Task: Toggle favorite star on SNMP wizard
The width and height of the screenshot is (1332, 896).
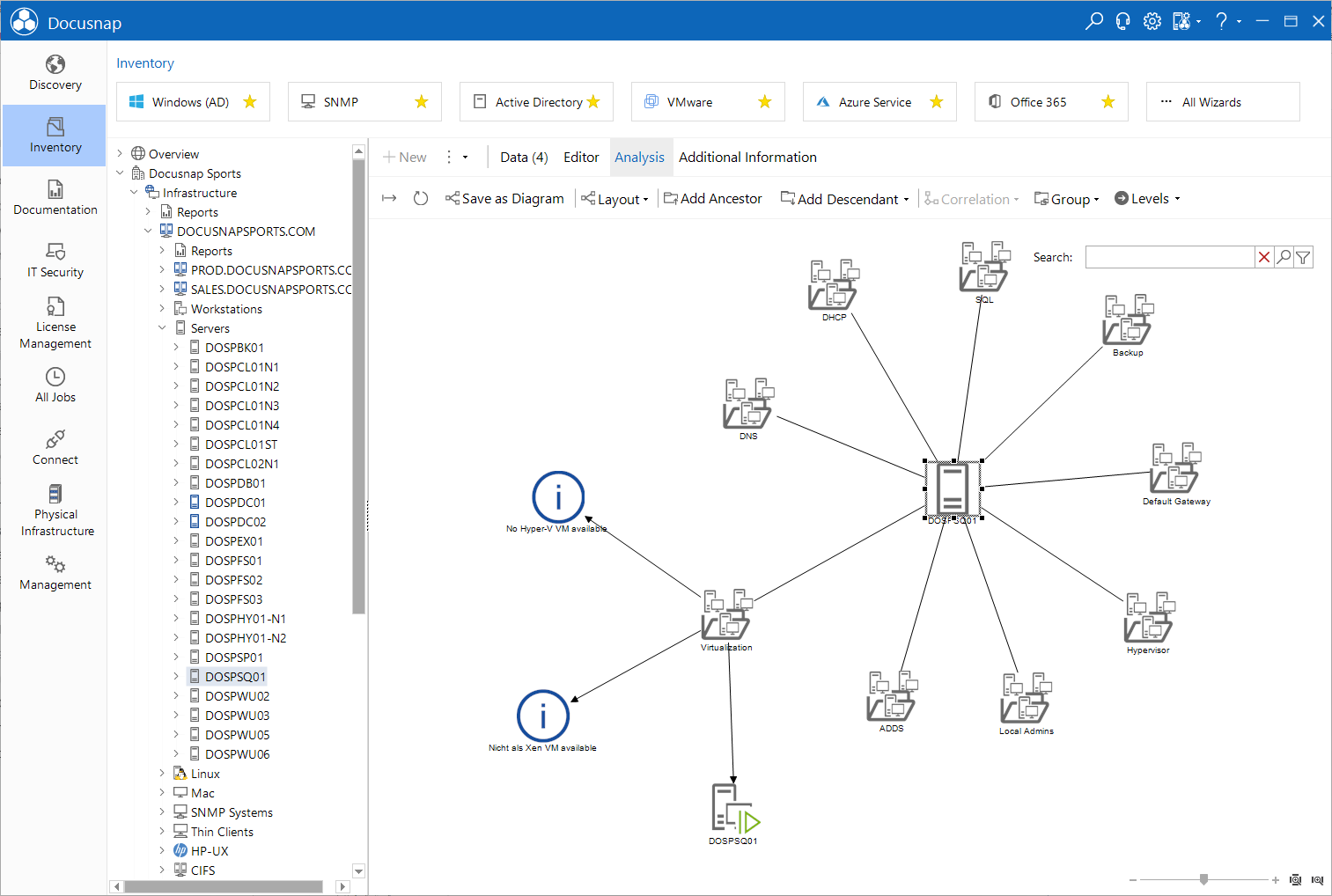Action: [x=422, y=102]
